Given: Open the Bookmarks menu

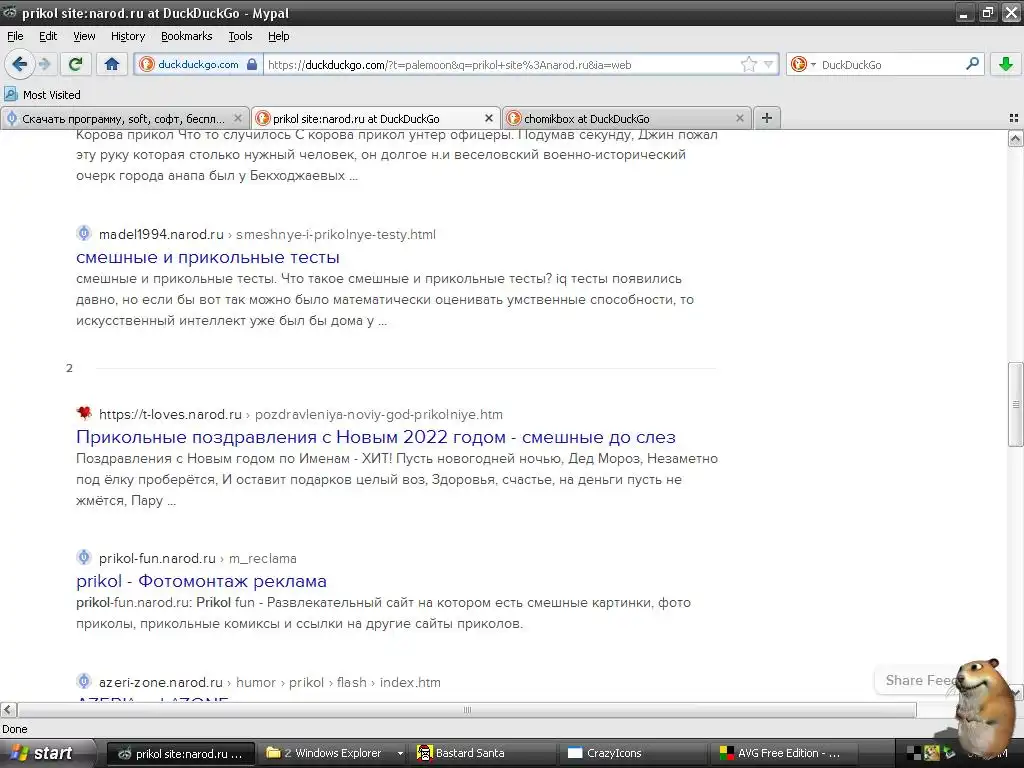Looking at the screenshot, I should (x=187, y=36).
